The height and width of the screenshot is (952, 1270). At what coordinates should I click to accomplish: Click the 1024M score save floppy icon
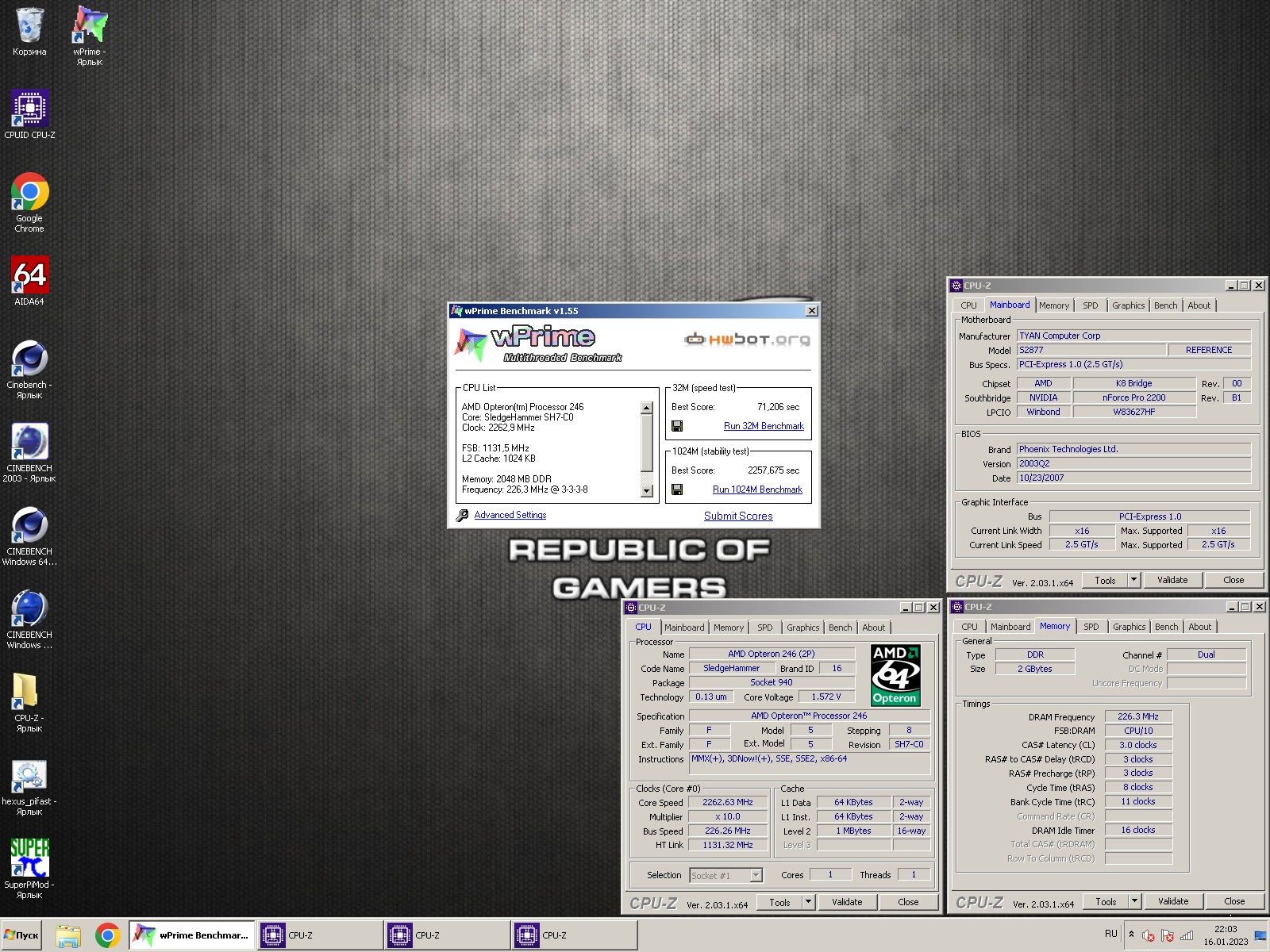click(x=677, y=489)
